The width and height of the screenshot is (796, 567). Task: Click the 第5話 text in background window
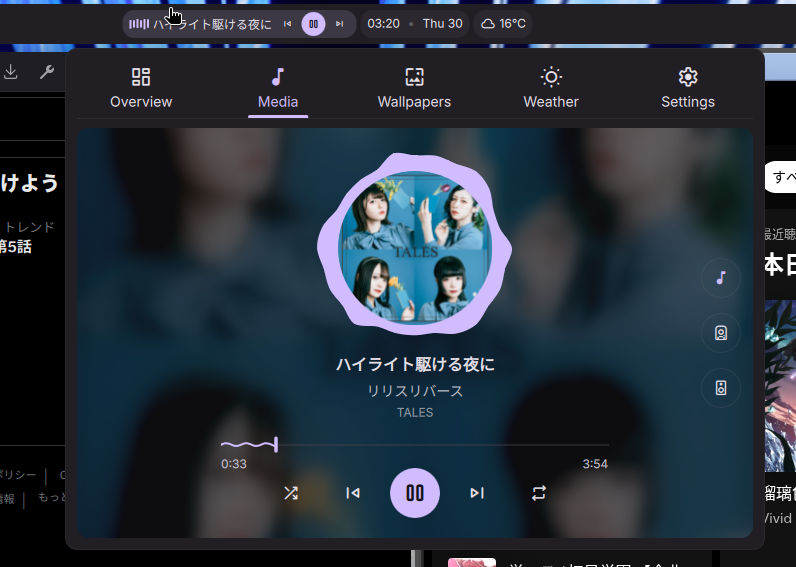point(16,247)
